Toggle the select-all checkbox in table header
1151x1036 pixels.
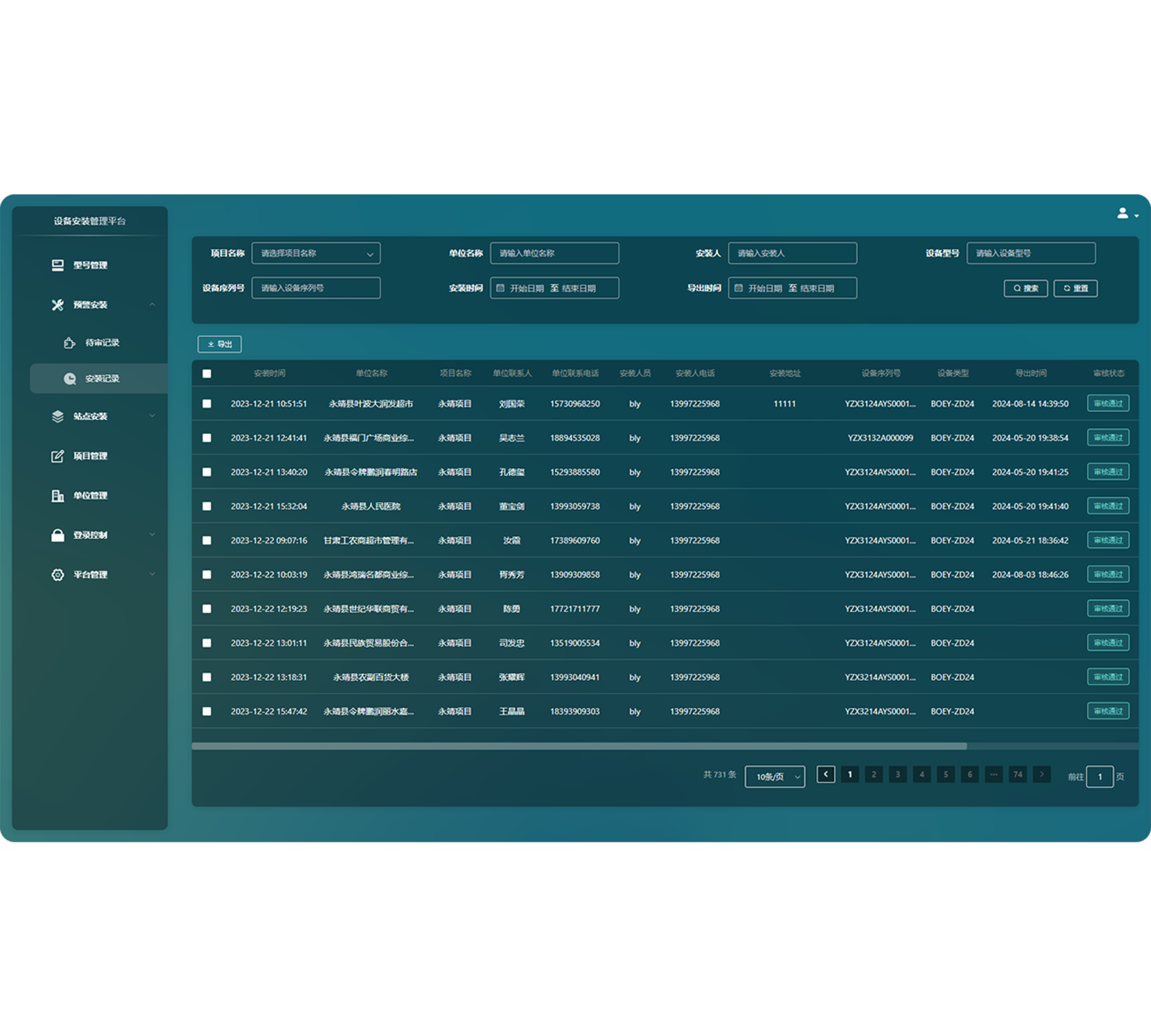pos(207,374)
